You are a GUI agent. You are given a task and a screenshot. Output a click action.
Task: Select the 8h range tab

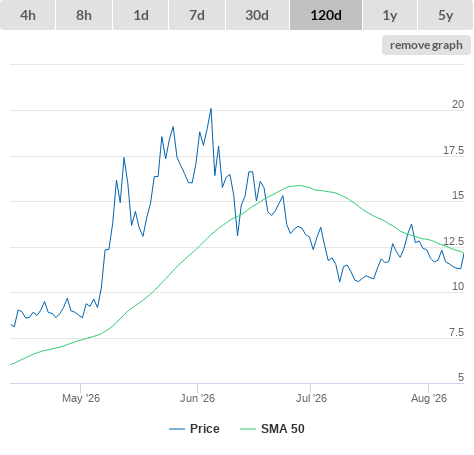[84, 15]
